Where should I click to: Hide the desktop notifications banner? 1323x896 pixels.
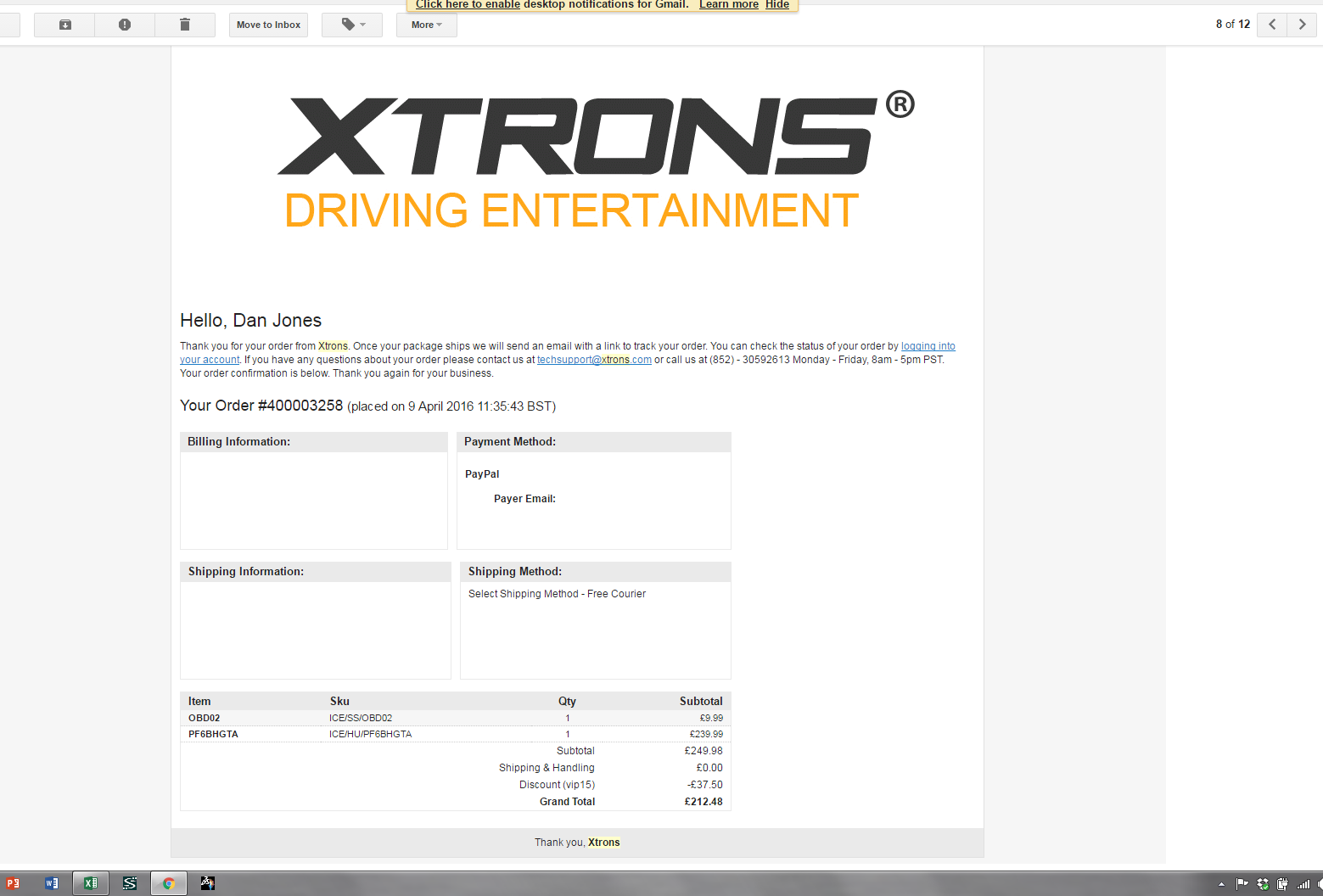[x=777, y=4]
